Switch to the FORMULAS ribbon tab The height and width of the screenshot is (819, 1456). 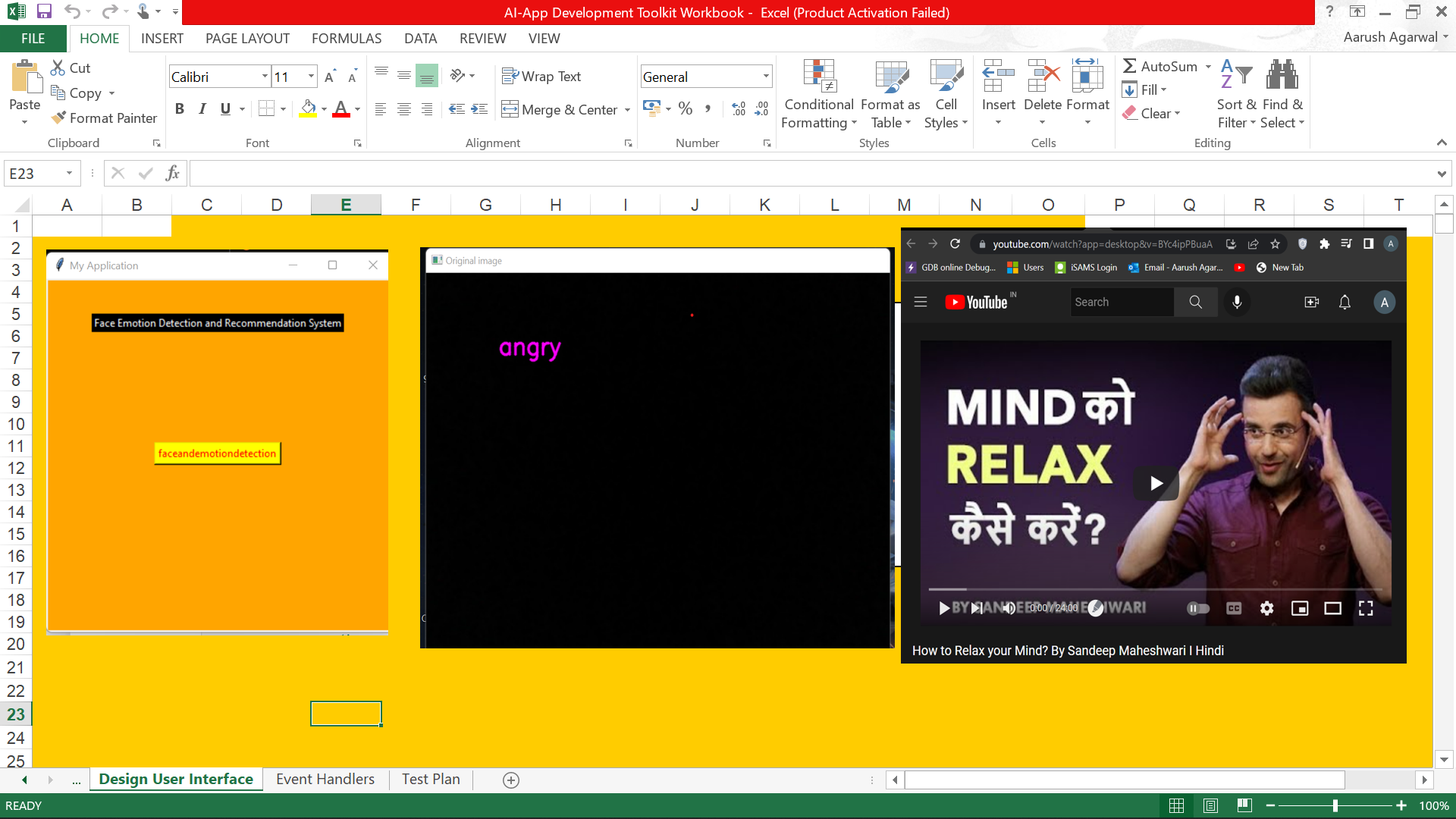click(347, 38)
